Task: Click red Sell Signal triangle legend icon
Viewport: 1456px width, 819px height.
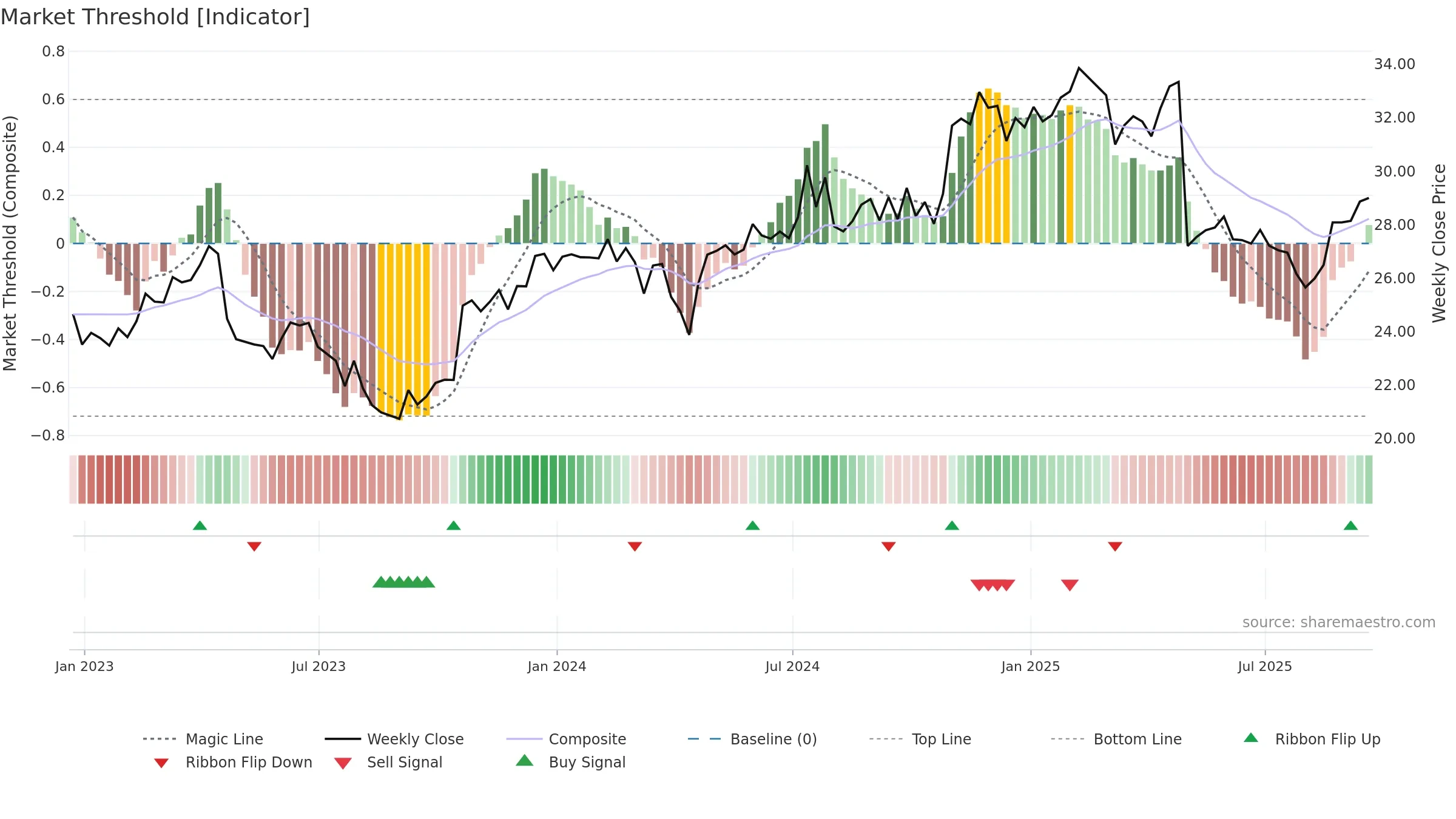Action: 343,763
